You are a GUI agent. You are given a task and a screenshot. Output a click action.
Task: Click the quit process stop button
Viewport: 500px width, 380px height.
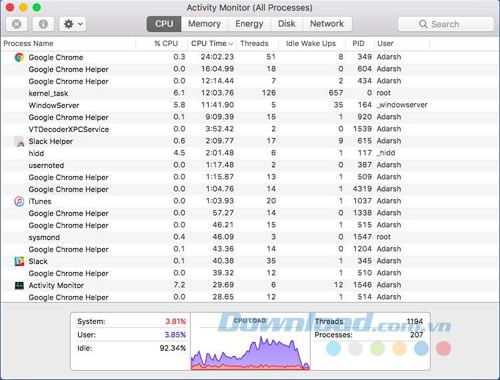coord(17,24)
